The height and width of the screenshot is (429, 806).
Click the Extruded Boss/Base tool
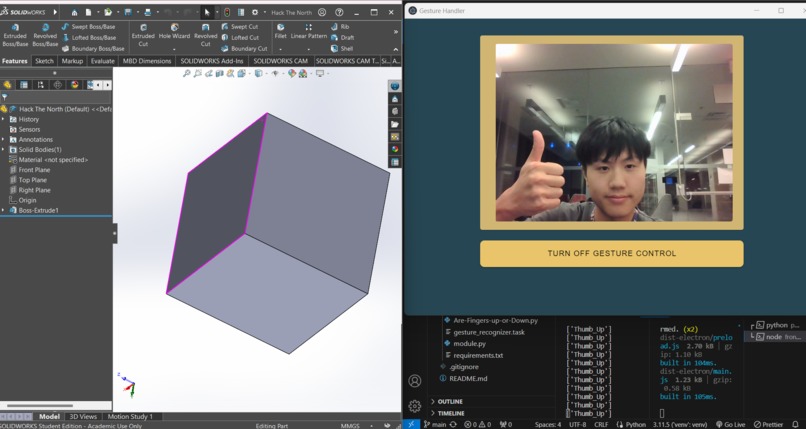[x=15, y=35]
